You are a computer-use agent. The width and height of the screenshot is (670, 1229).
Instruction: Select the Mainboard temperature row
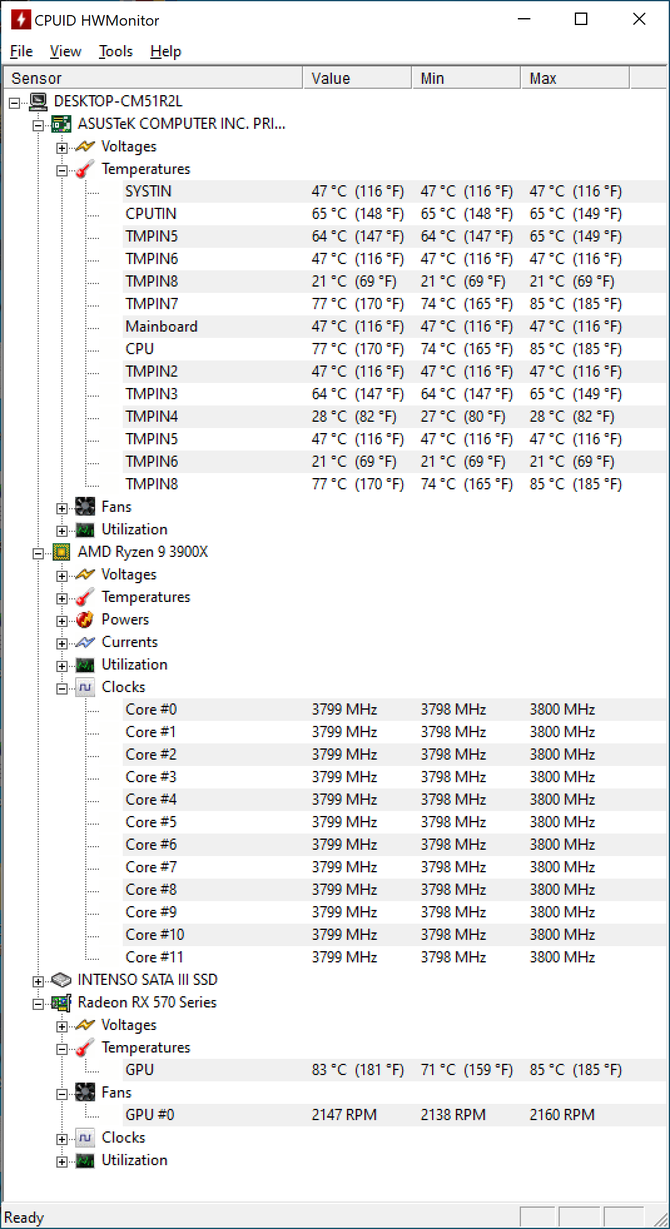coord(394,326)
